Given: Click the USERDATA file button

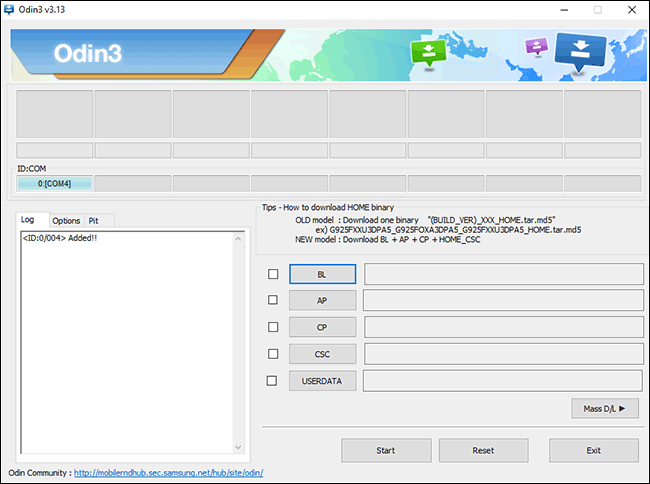Looking at the screenshot, I should 322,381.
